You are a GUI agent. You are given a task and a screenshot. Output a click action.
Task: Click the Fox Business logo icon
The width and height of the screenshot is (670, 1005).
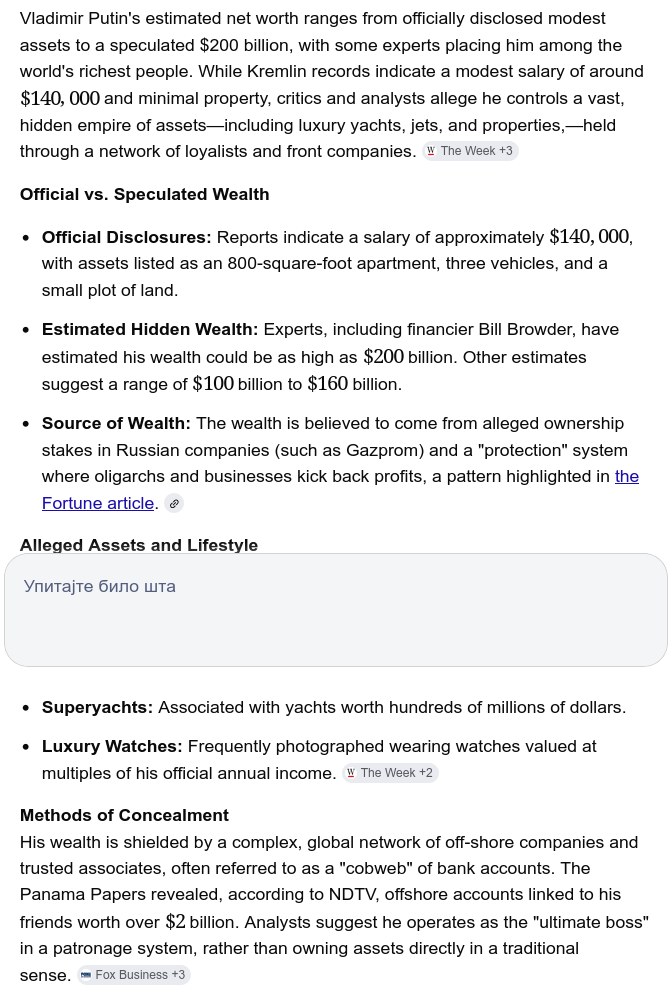[x=86, y=976]
